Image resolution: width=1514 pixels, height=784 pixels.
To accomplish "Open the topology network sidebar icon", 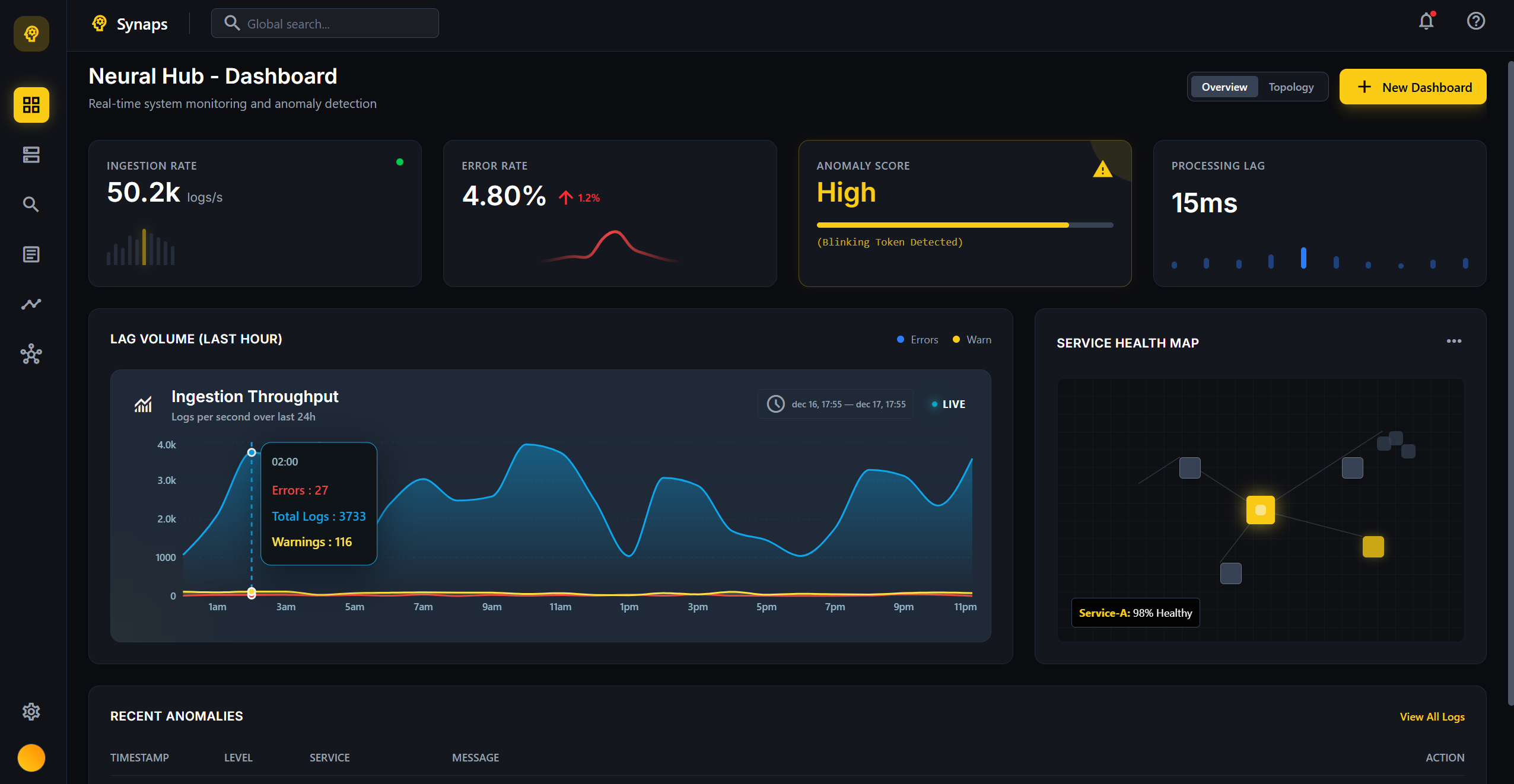I will pyautogui.click(x=31, y=354).
